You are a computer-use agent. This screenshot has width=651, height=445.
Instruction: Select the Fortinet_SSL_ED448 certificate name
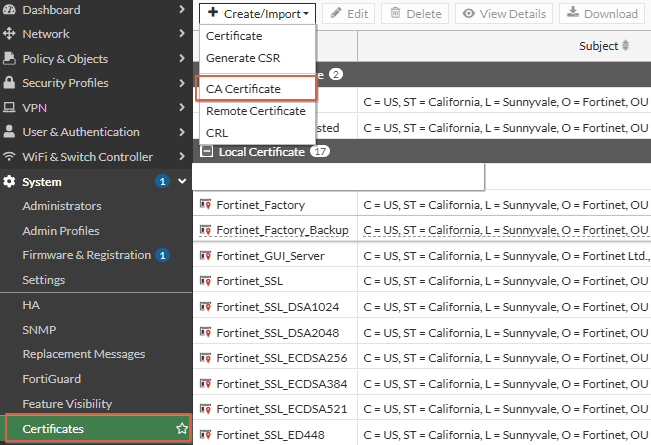click(271, 435)
